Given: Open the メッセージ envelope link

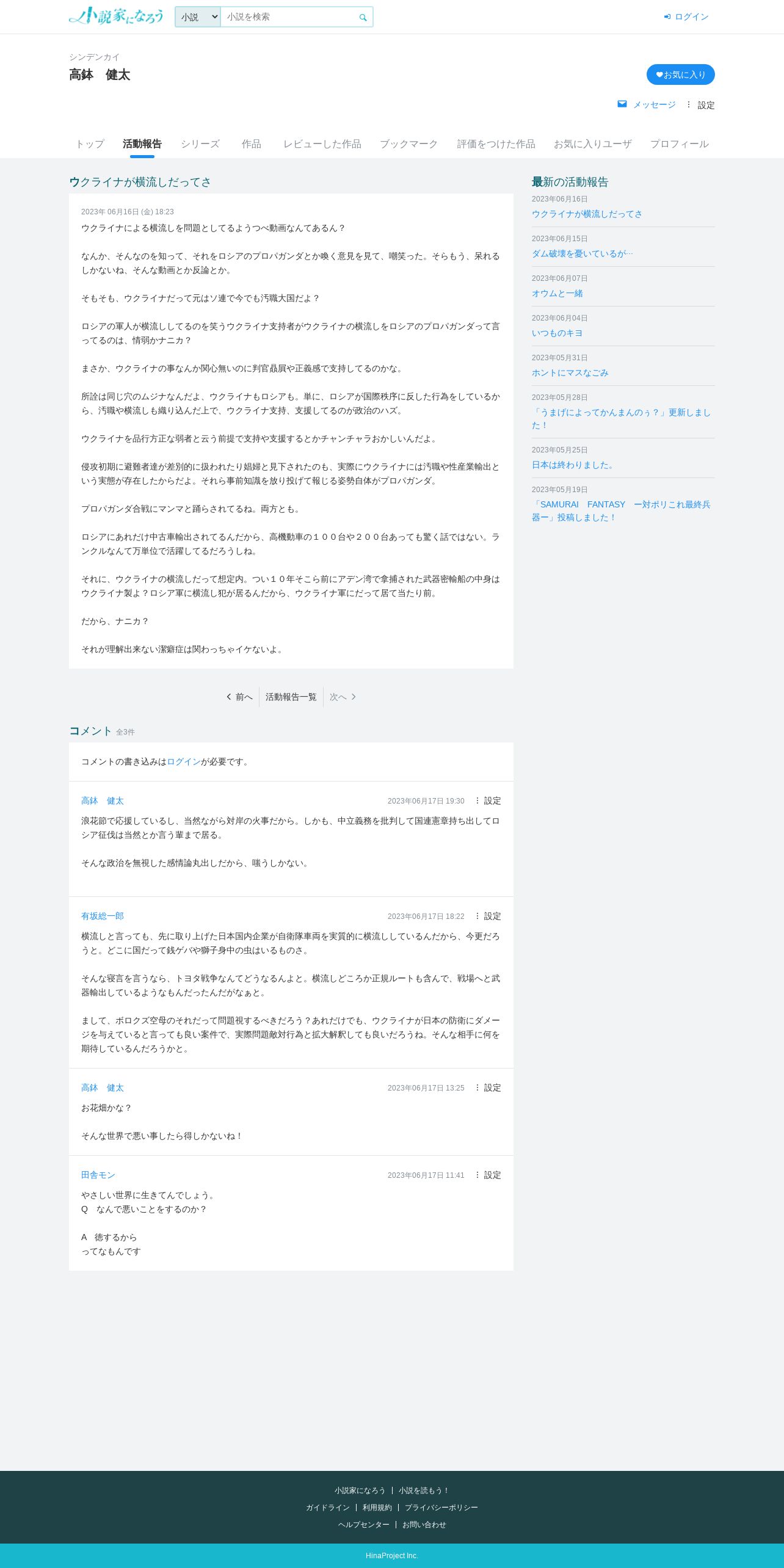Looking at the screenshot, I should click(x=647, y=104).
